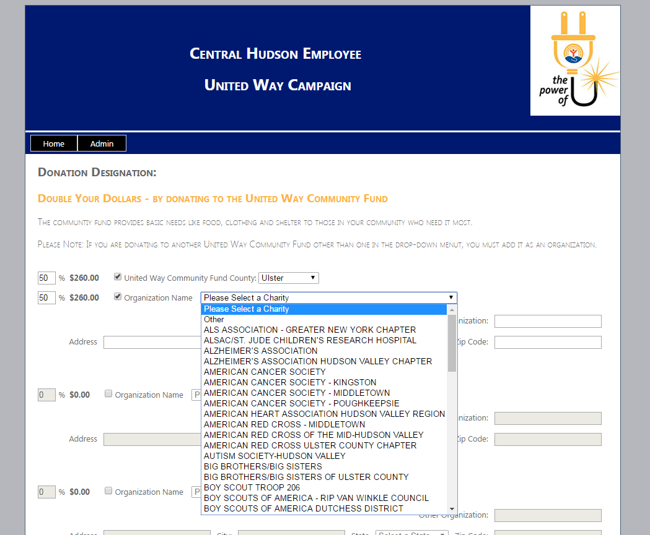This screenshot has height=535, width=650.
Task: Uncheck the first Organization Name checkbox at 50%
Action: [118, 297]
